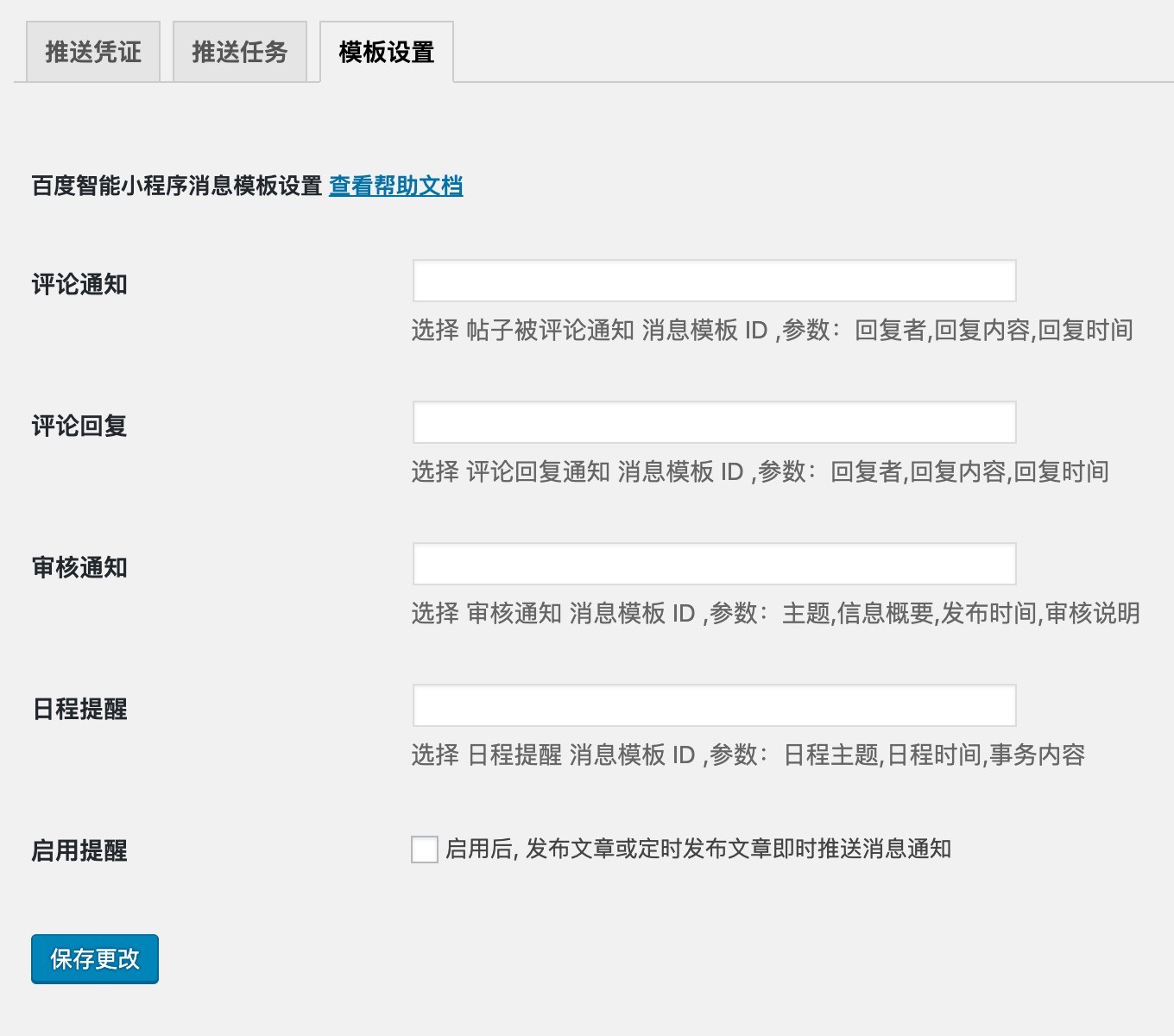
Task: Click the text 启用后, 发布文章或定时发布文章即时推送消息通知
Action: (698, 849)
